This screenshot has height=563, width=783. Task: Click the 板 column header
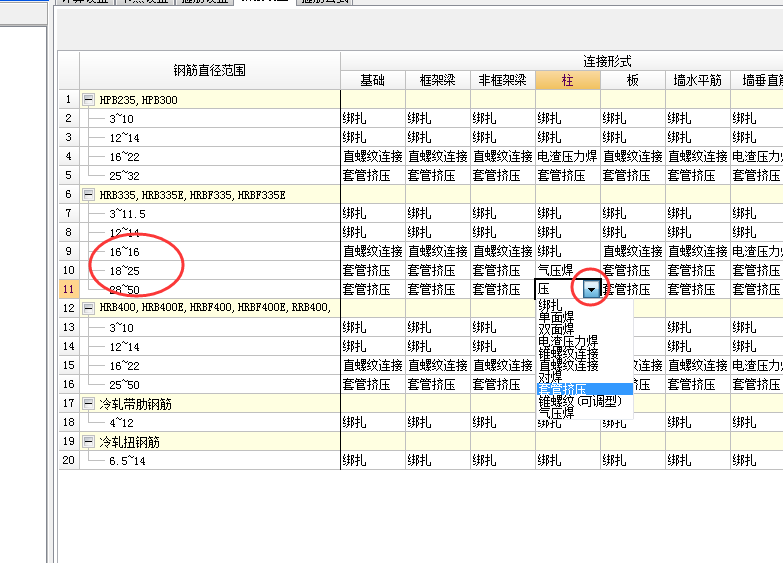click(632, 80)
